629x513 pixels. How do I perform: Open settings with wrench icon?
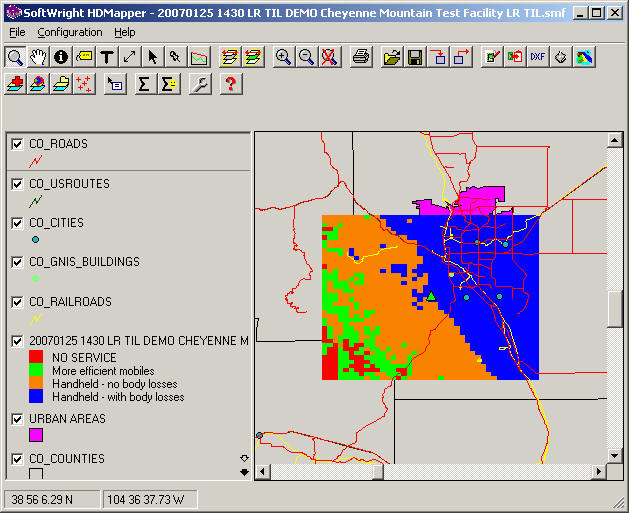(200, 84)
